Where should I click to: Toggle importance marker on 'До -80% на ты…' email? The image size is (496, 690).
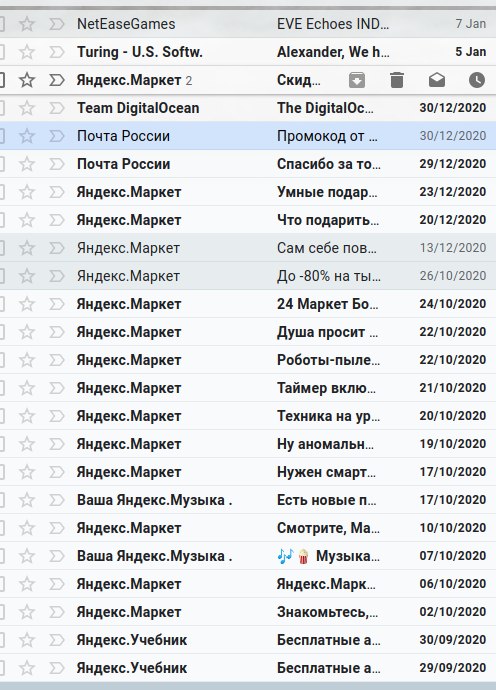[x=57, y=276]
